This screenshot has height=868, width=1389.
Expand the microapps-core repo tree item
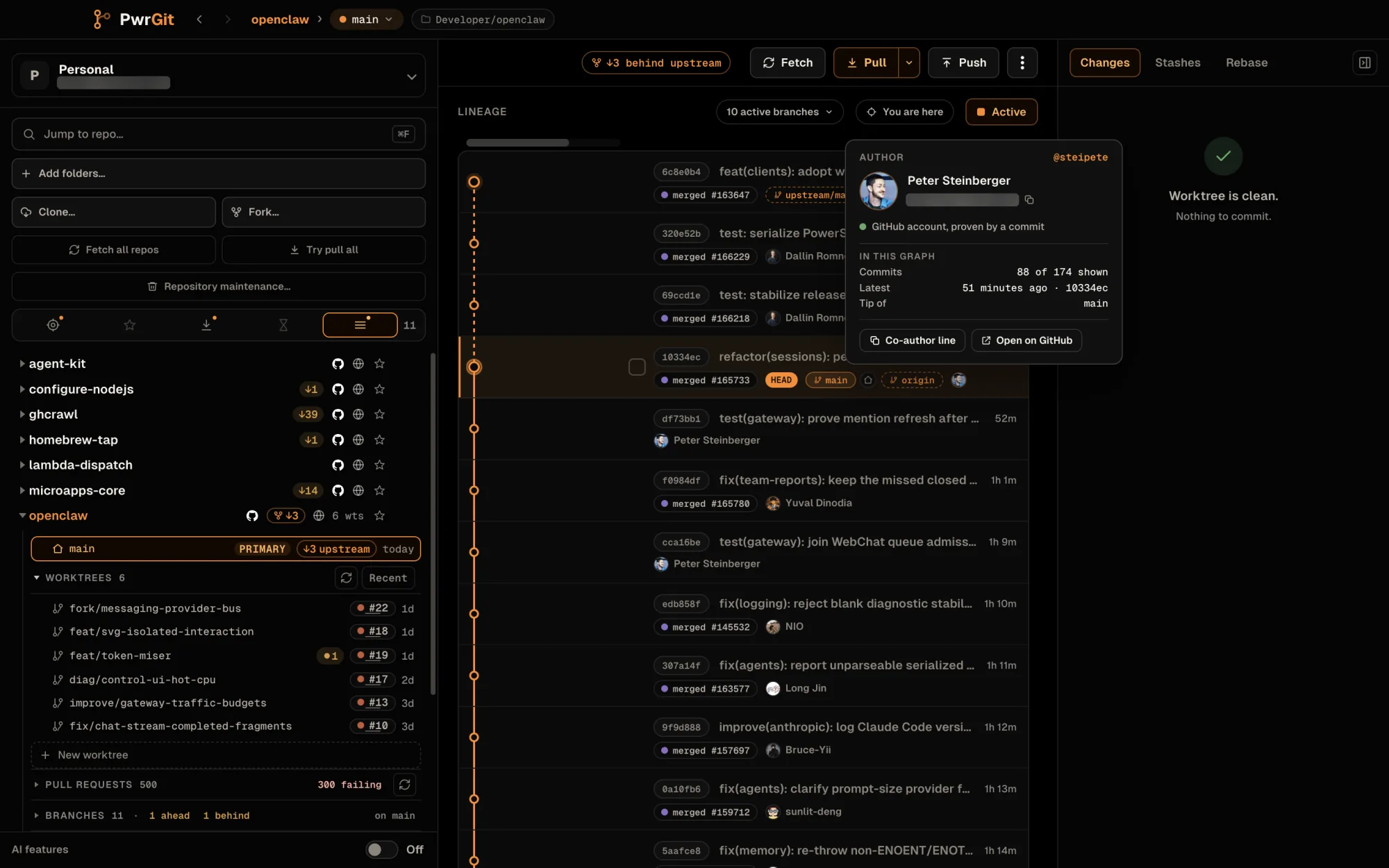[x=22, y=490]
